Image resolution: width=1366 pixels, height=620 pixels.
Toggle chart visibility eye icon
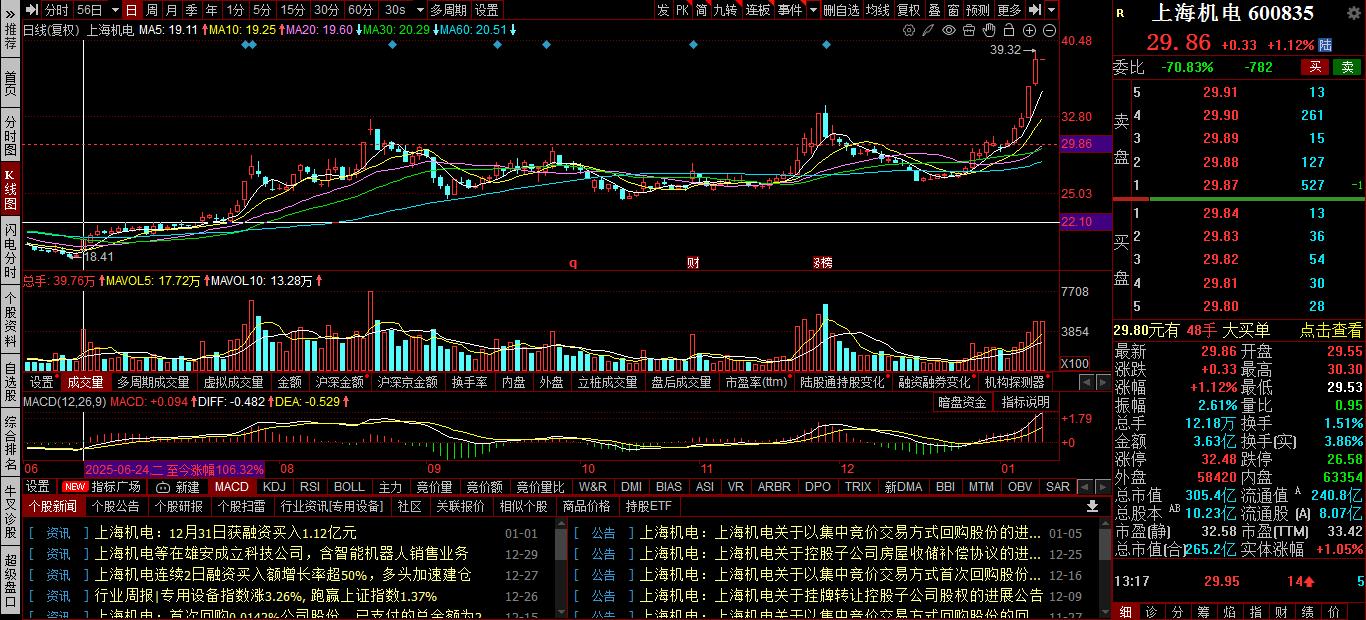click(x=950, y=30)
